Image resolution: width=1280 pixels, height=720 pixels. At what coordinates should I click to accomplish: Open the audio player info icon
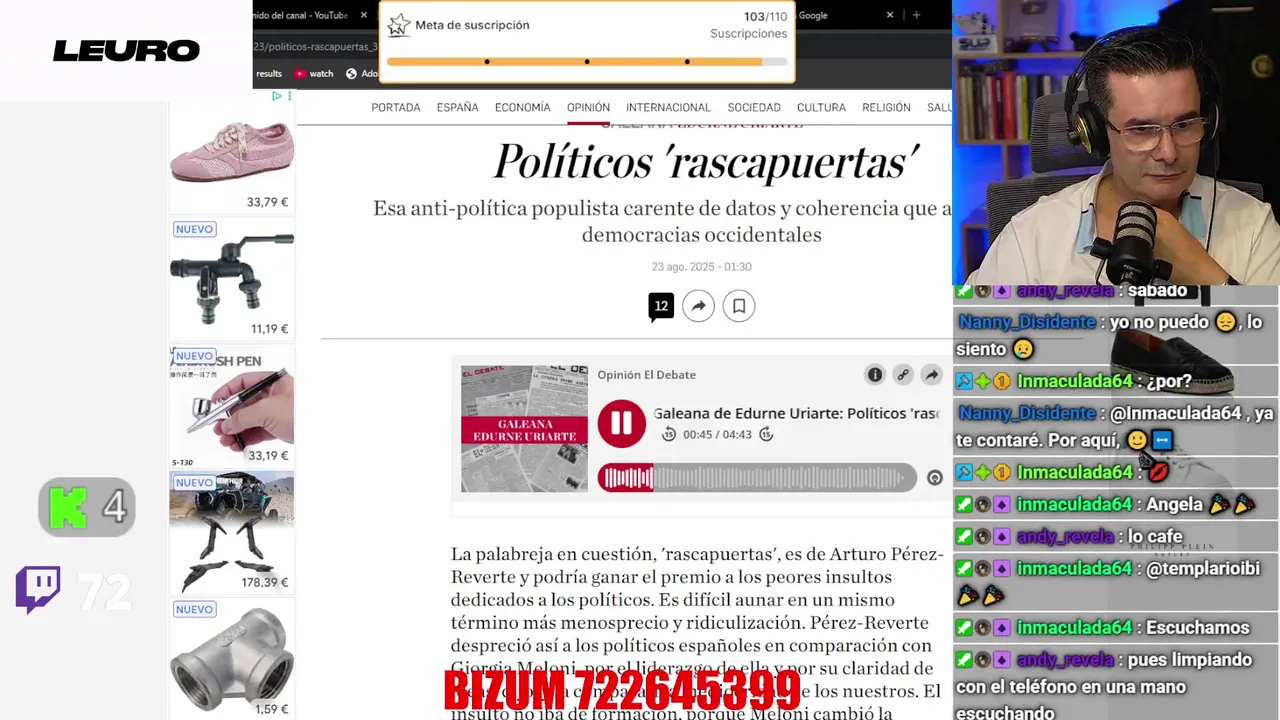tap(875, 375)
